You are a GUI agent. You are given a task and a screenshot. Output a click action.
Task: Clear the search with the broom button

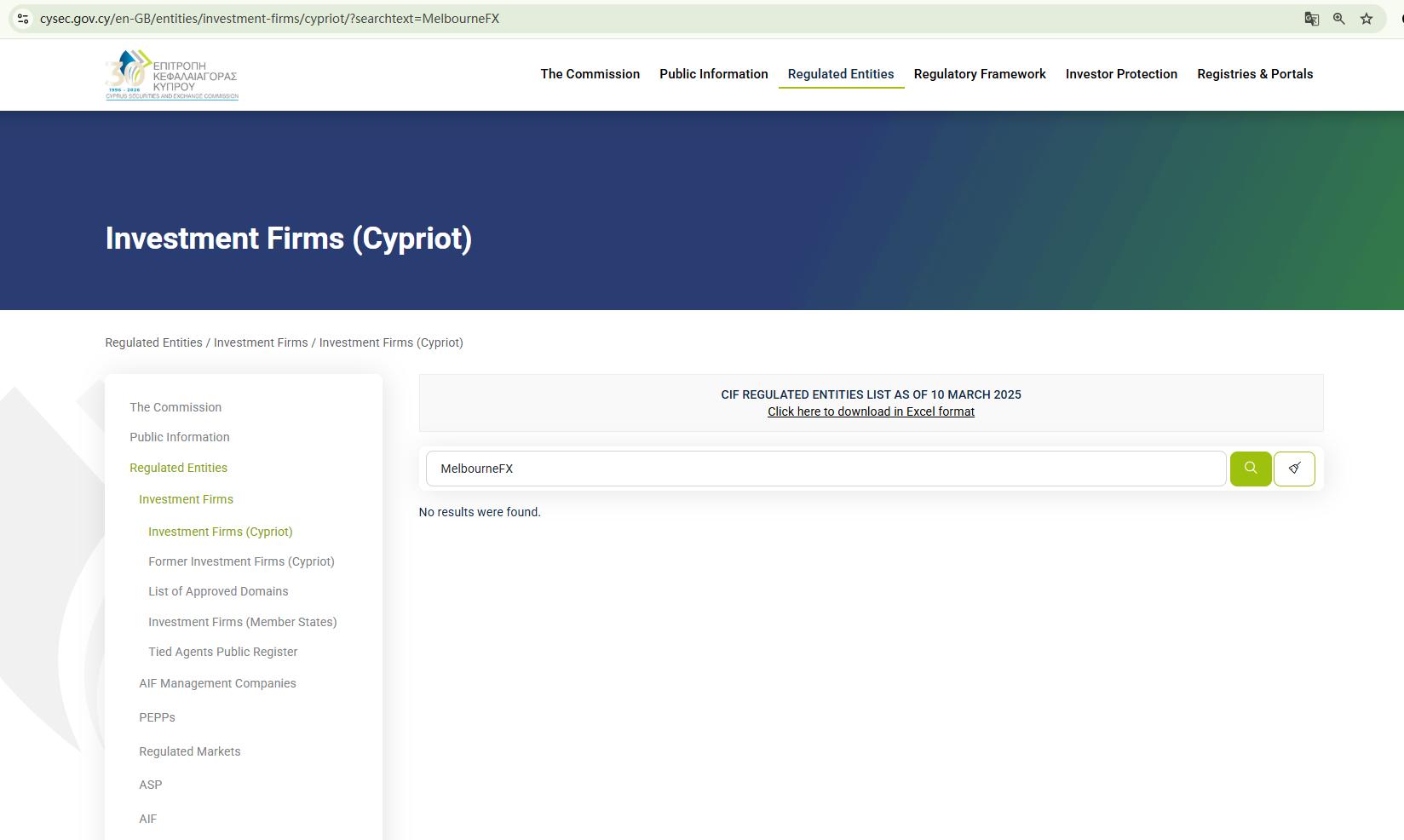click(x=1294, y=469)
